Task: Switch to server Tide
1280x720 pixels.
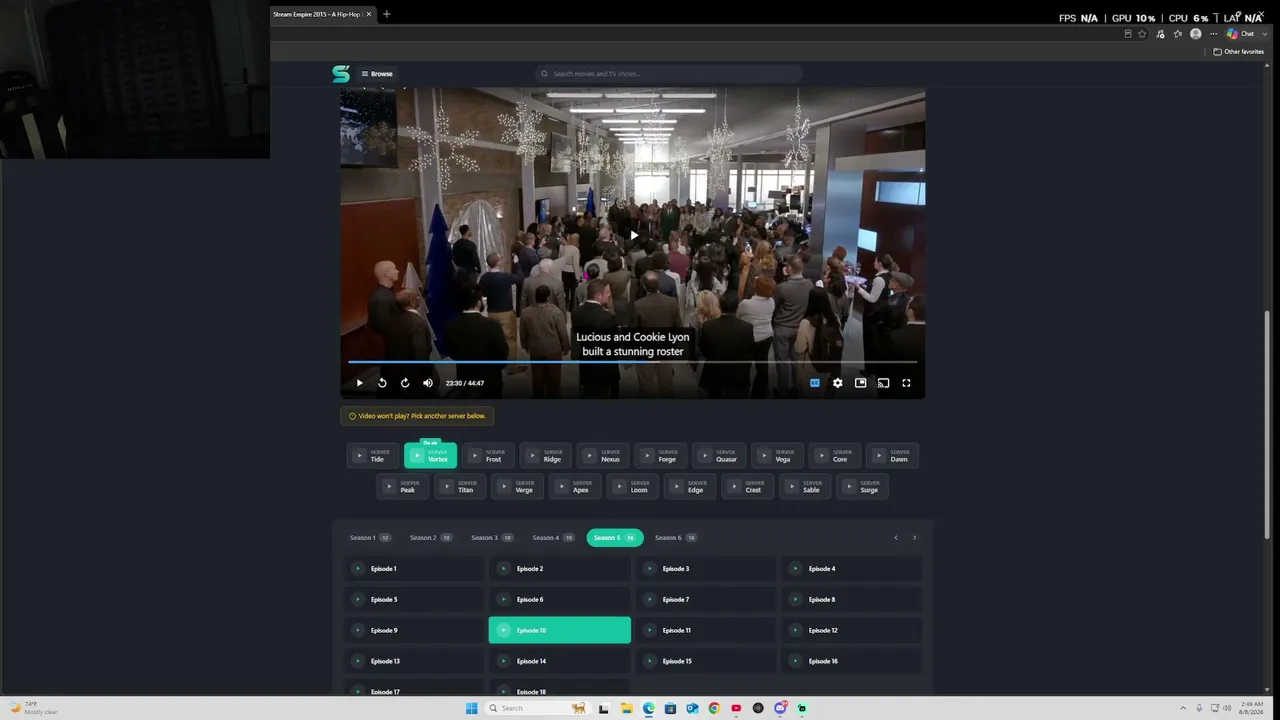Action: point(373,456)
